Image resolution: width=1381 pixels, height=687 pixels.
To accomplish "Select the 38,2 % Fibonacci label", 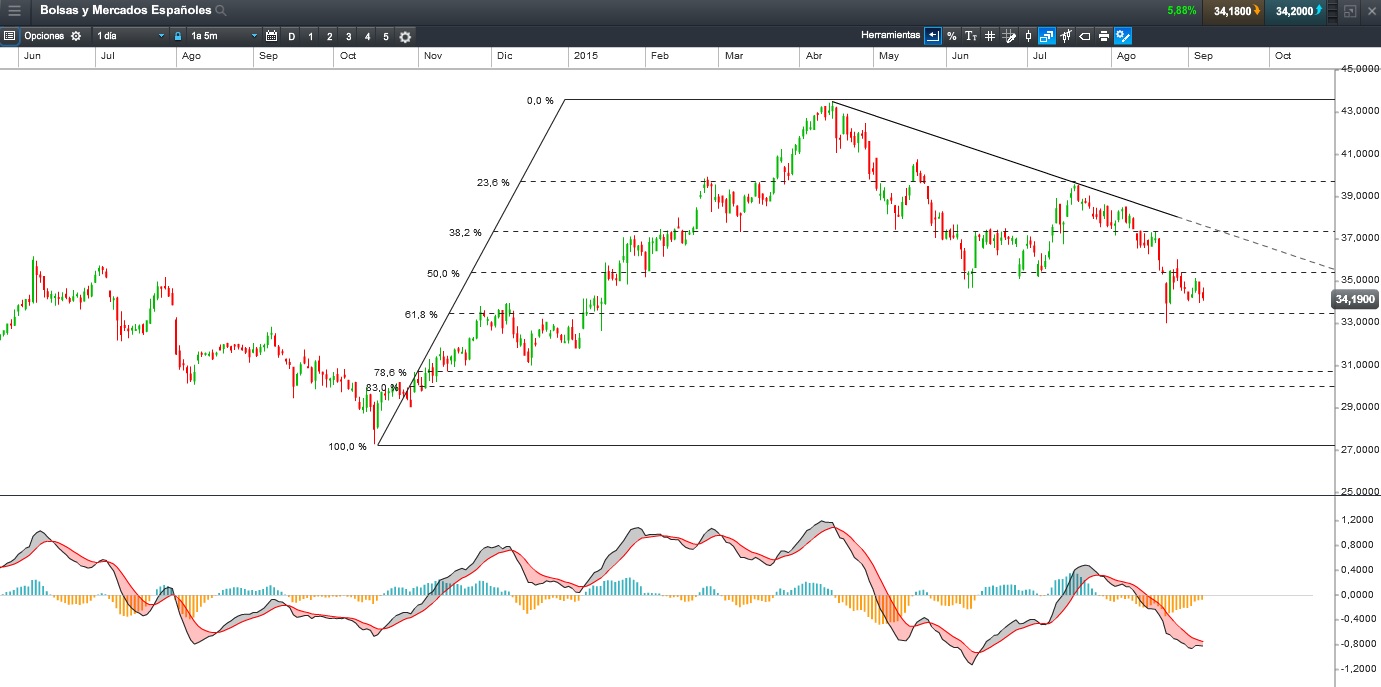I will (465, 232).
